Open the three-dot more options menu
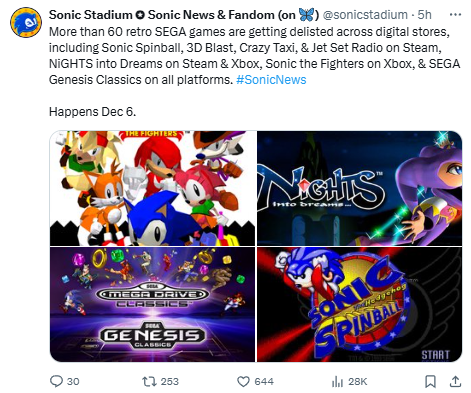471x393 pixels. [455, 15]
